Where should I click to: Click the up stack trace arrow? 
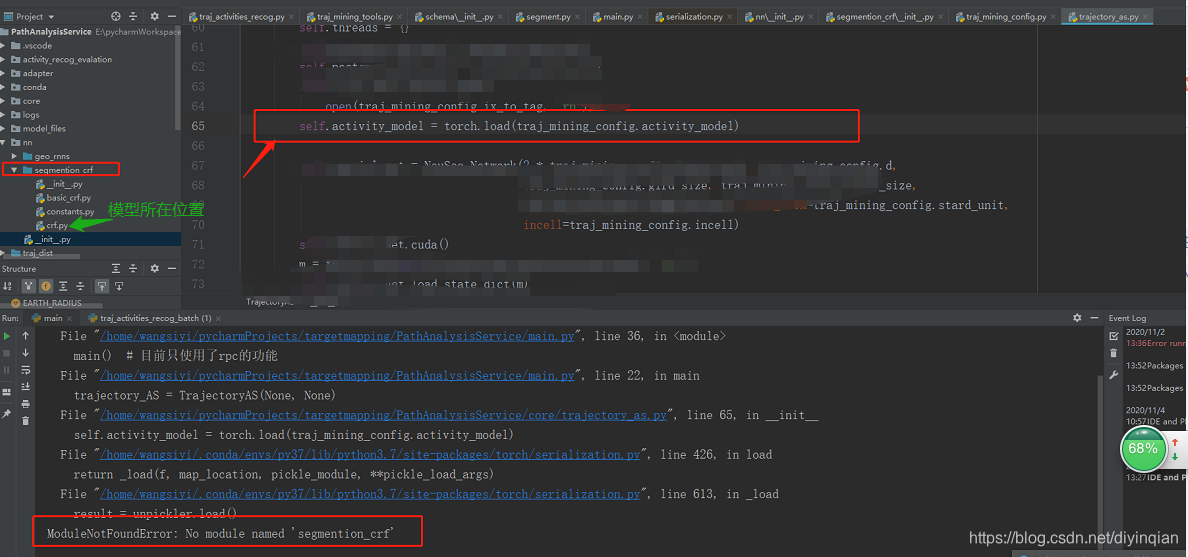26,336
